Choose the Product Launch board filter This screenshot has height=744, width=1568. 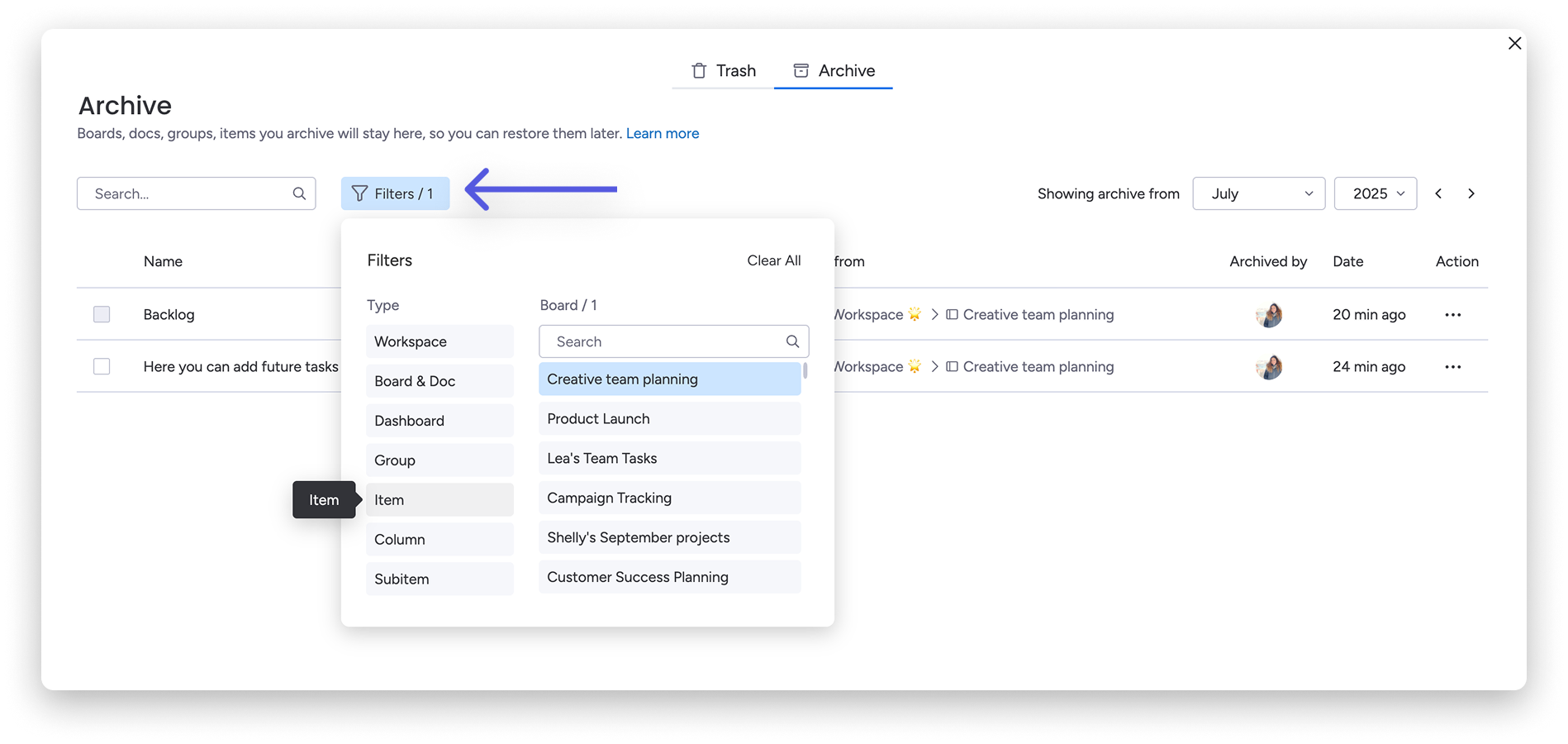coord(669,419)
